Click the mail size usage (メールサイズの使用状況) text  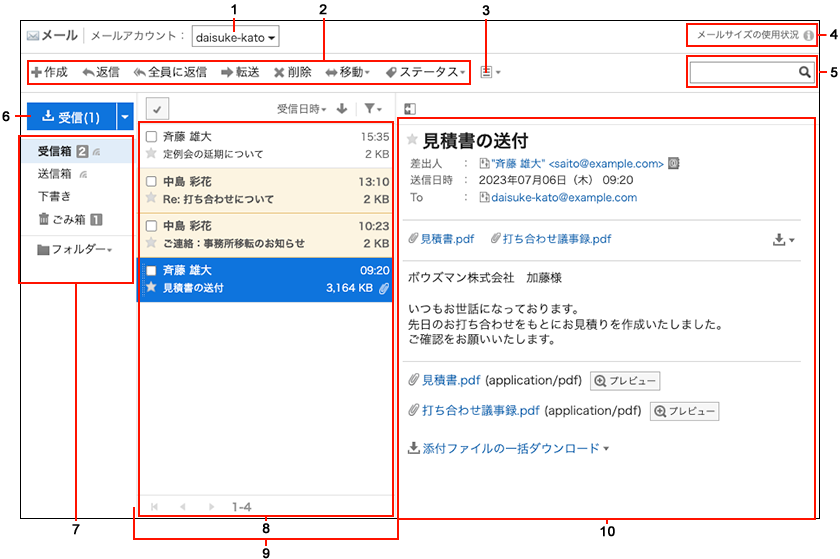tap(747, 35)
